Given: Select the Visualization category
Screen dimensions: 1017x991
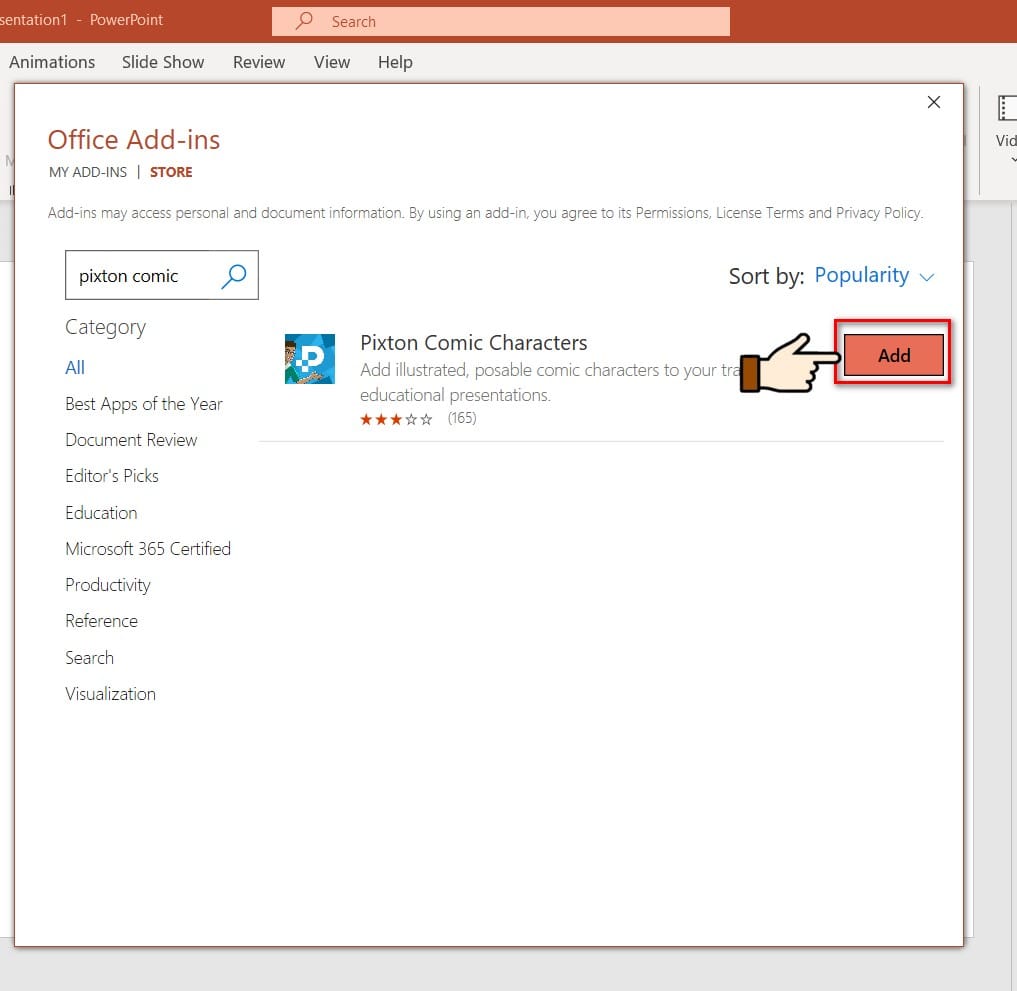Looking at the screenshot, I should 110,694.
